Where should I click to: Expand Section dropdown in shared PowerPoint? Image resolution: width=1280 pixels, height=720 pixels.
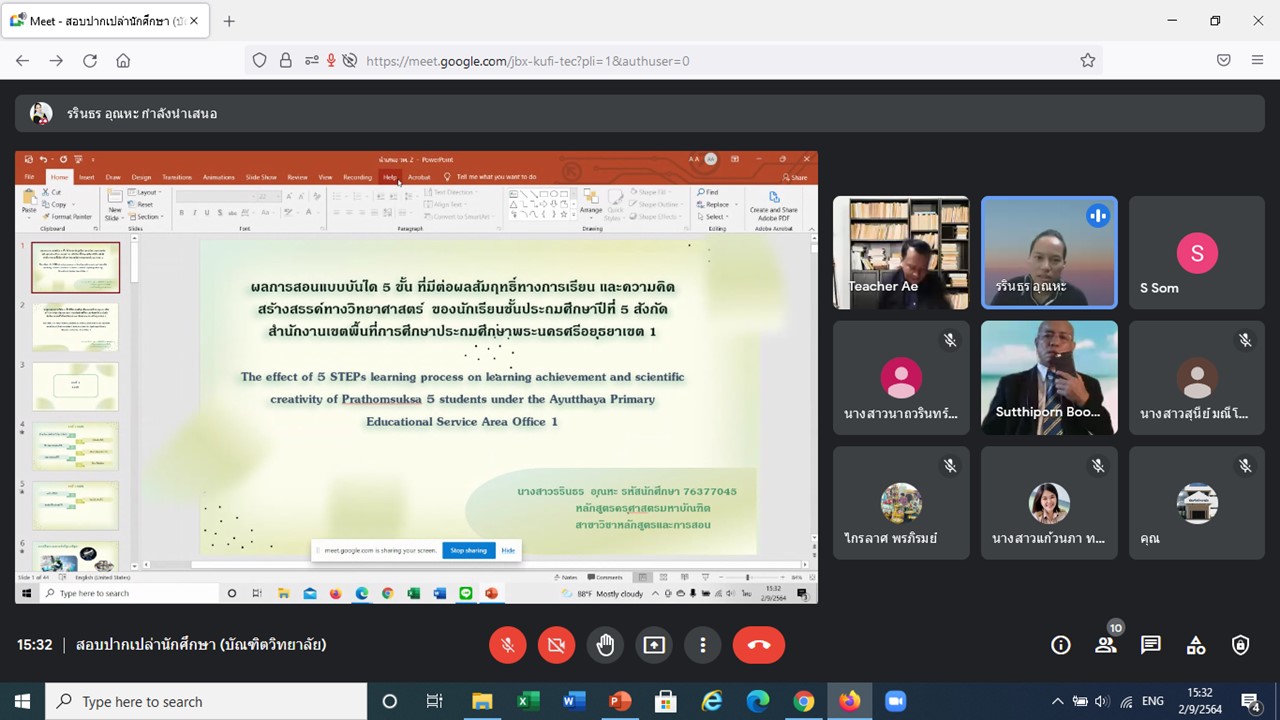(x=147, y=216)
